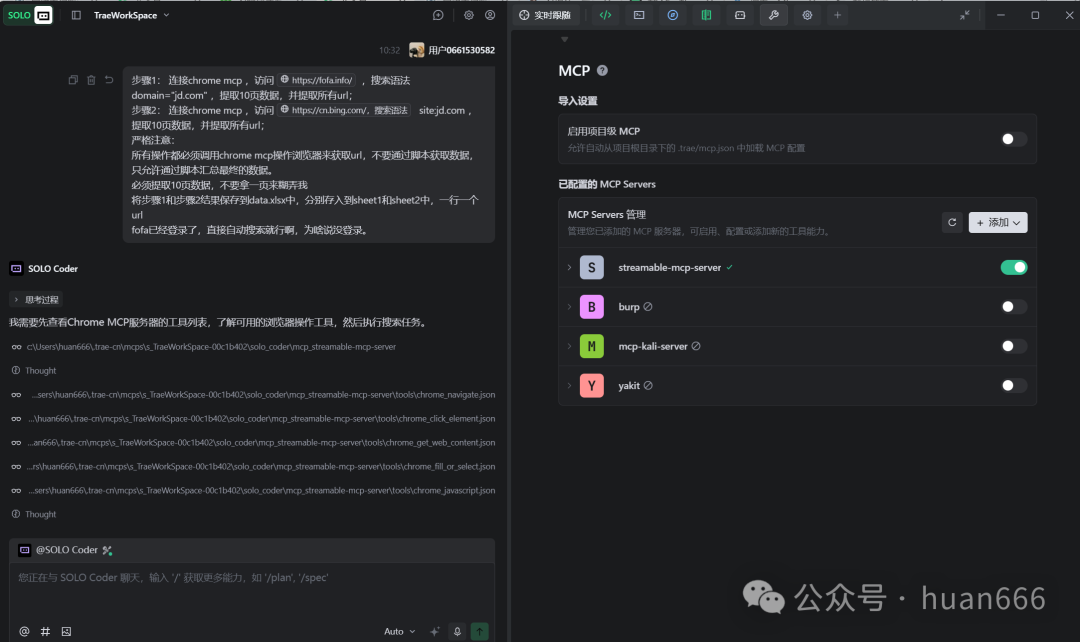Click the @ mention icon in chat input
Screen dimensions: 1080x642
24,631
